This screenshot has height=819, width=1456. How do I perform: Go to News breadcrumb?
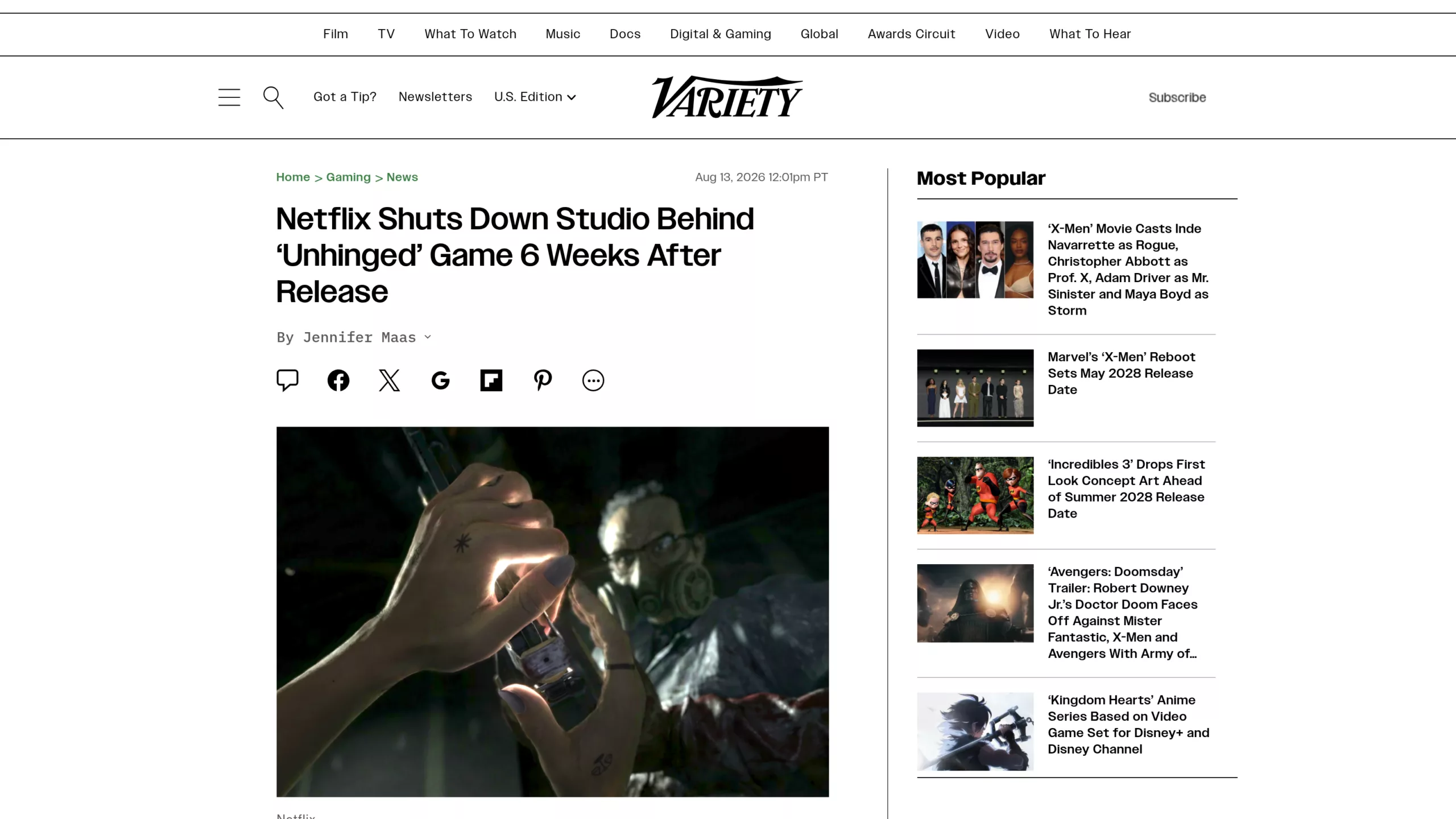point(402,177)
